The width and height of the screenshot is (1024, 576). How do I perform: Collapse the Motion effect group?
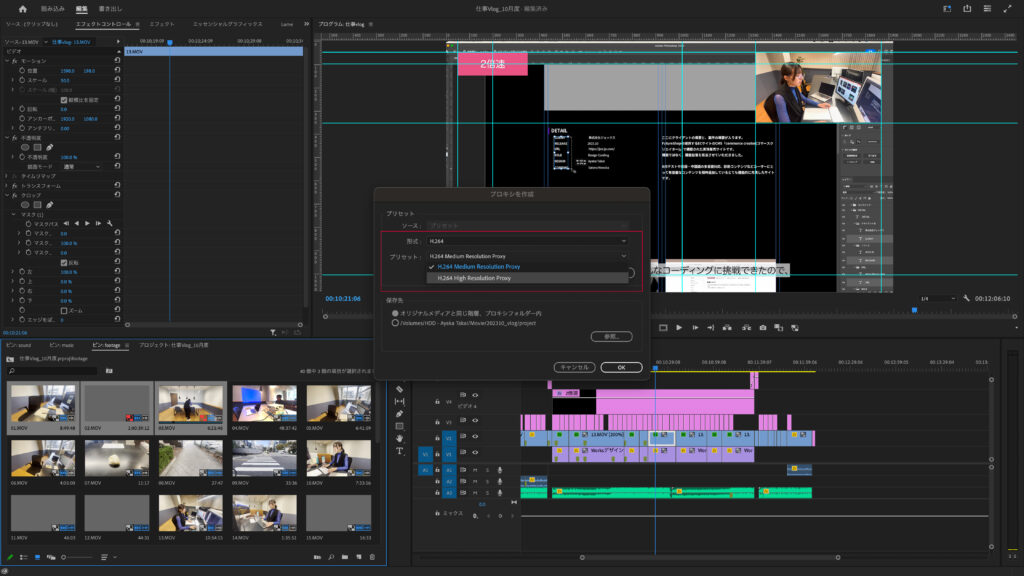(7, 61)
